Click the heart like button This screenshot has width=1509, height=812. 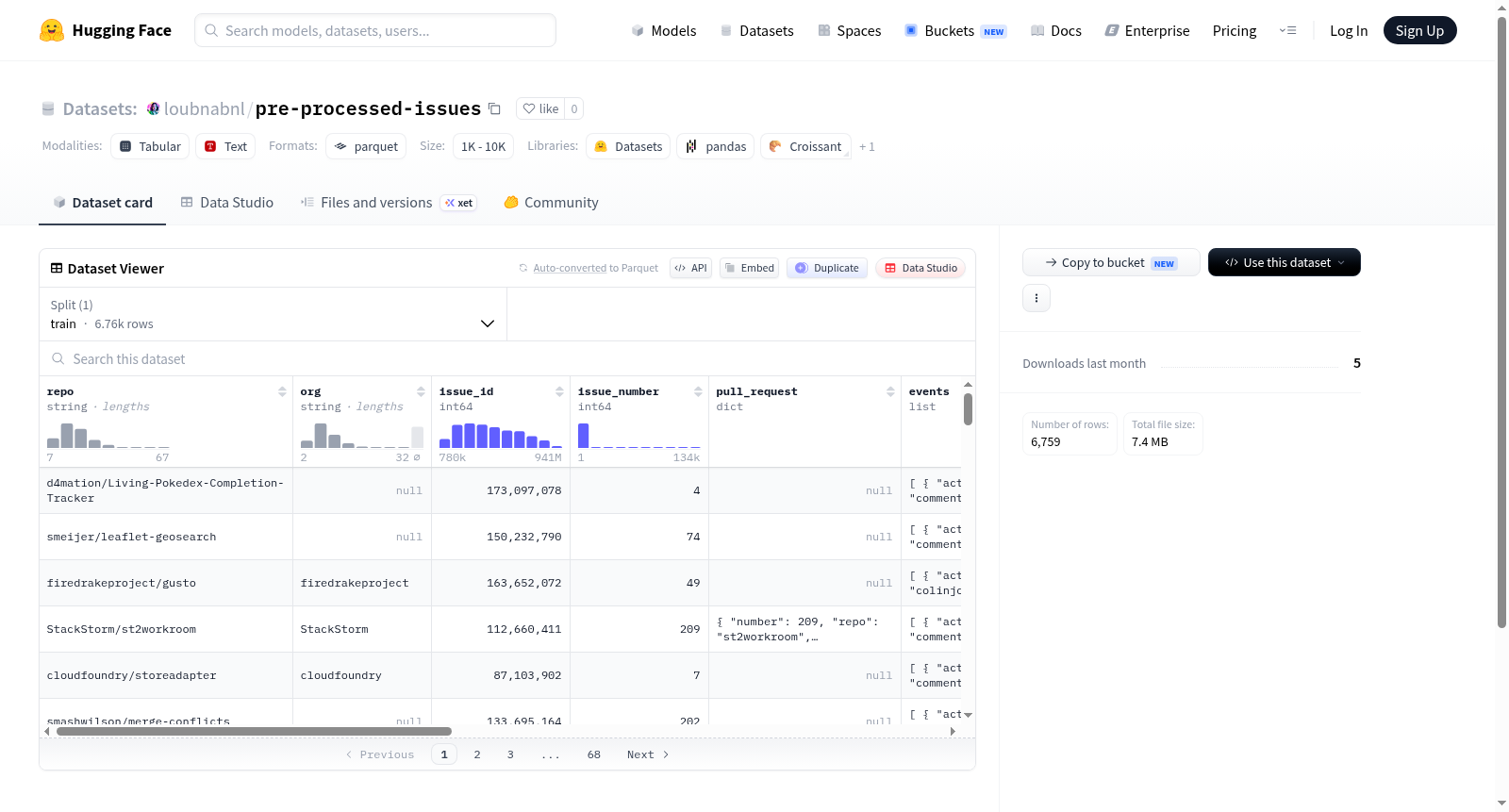pyautogui.click(x=541, y=108)
